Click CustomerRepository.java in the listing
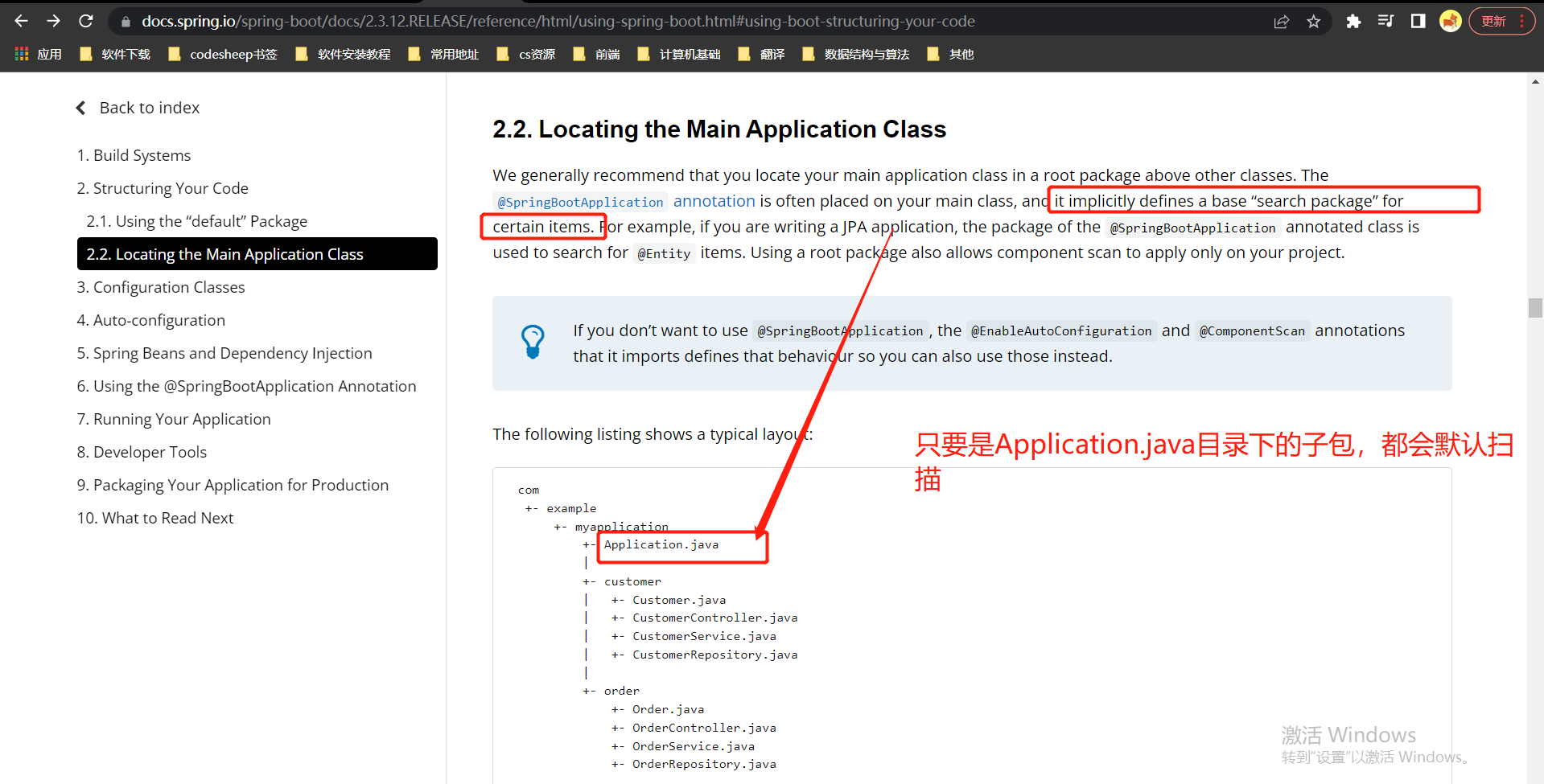 (715, 655)
